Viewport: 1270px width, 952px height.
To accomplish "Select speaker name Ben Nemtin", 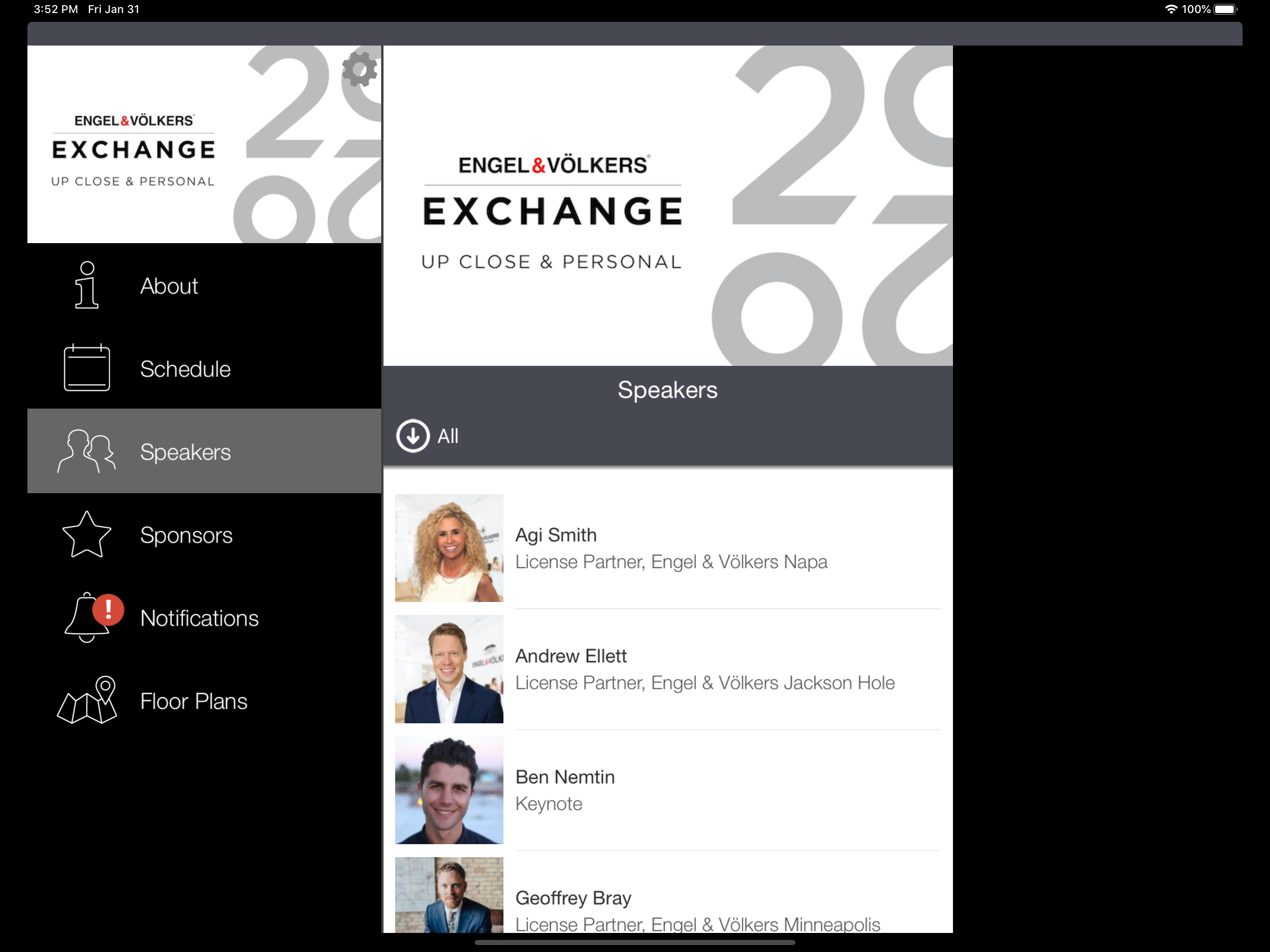I will (565, 777).
